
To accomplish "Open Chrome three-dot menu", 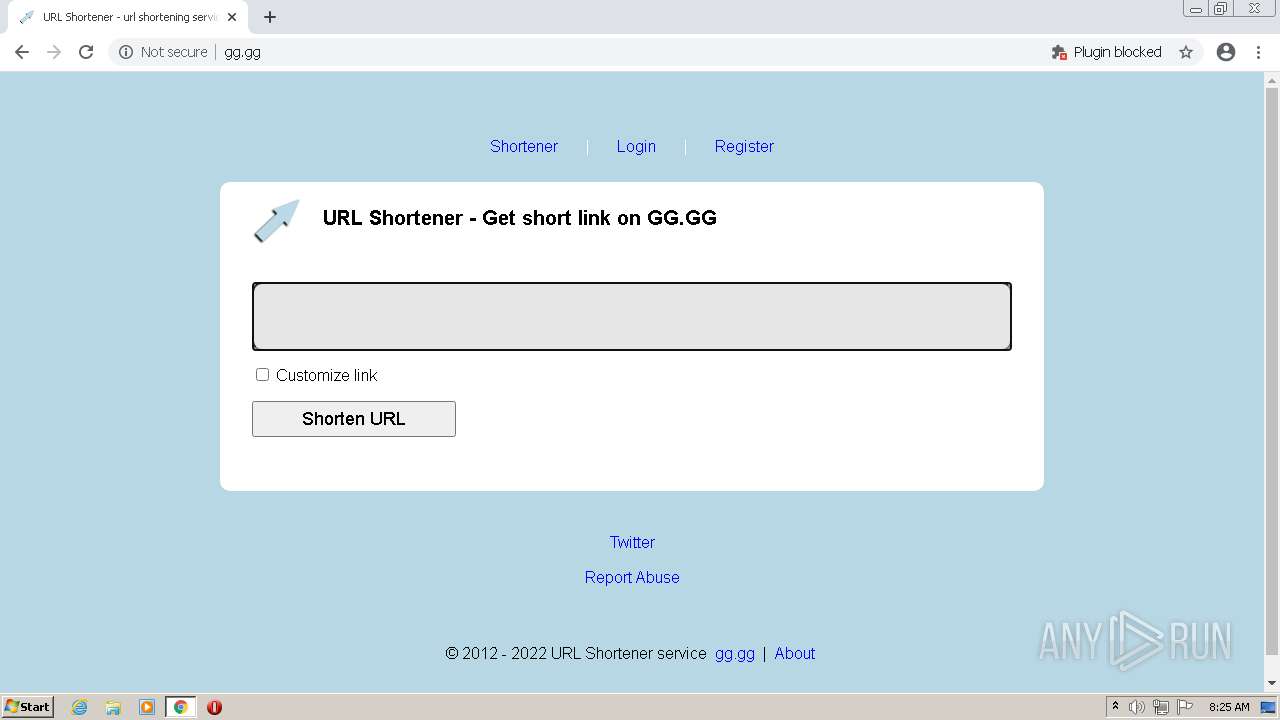I will pos(1259,52).
